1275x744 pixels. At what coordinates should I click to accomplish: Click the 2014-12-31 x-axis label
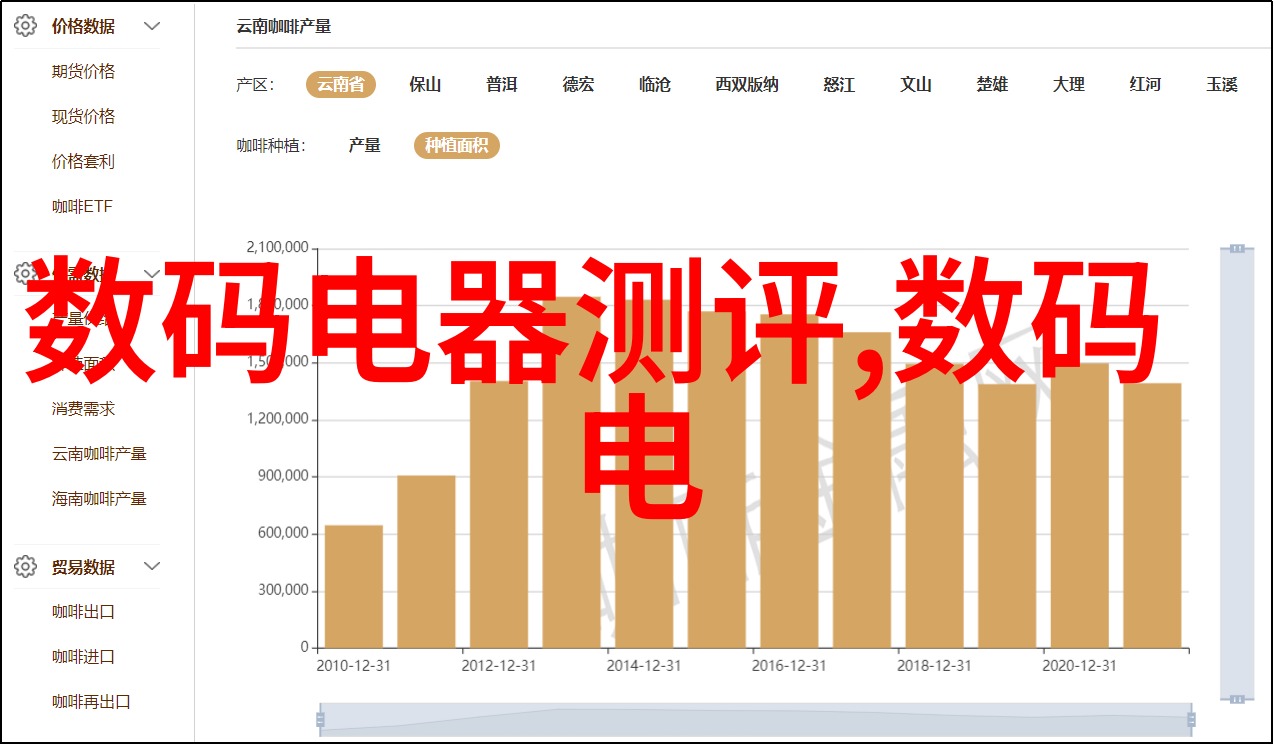point(644,665)
